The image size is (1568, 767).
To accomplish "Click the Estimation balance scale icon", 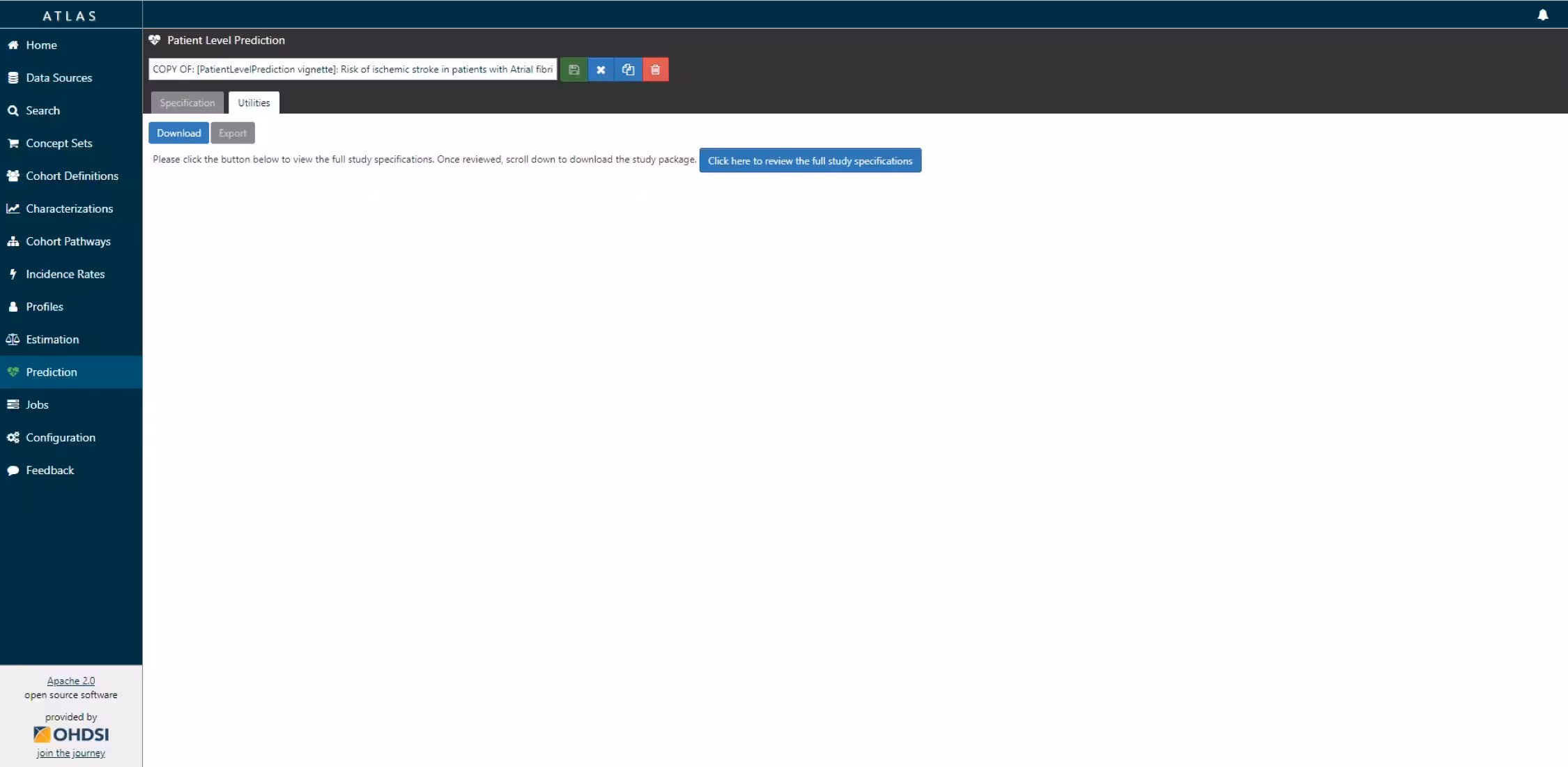I will coord(13,340).
